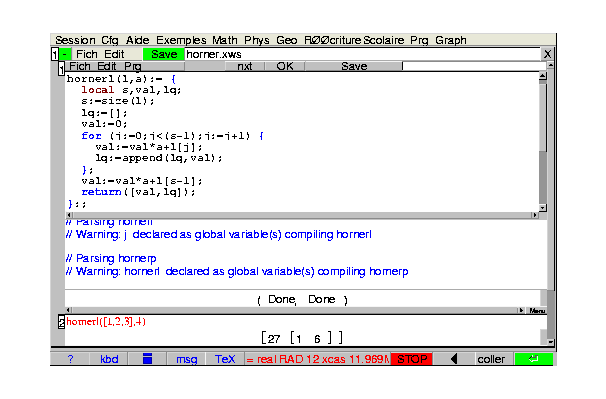The image size is (606, 399).
Task: Open the program editor Edit dropdown
Action: click(x=107, y=66)
